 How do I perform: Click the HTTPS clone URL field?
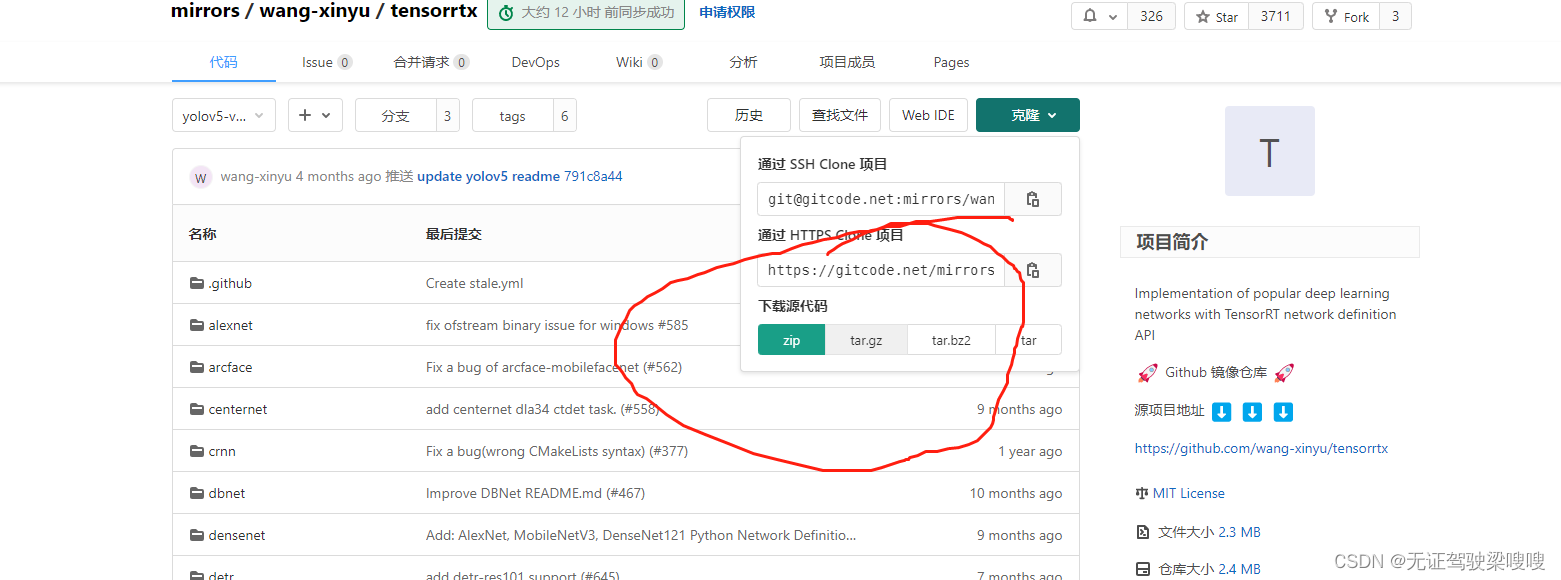881,270
